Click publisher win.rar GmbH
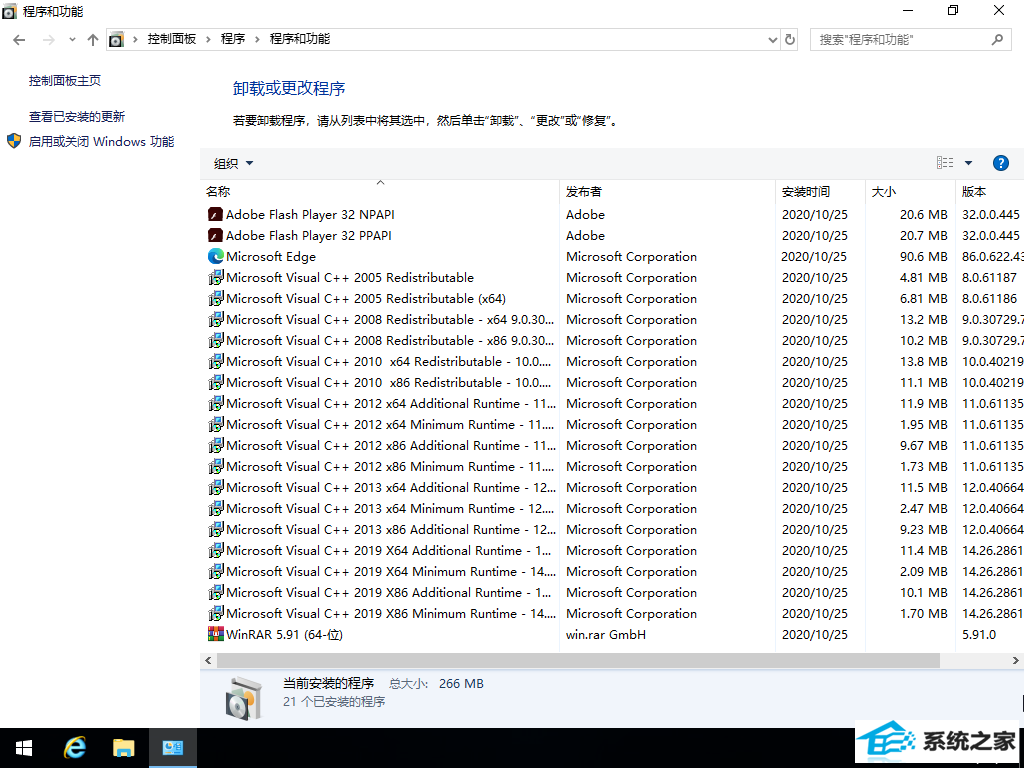The image size is (1024, 768). pos(606,634)
